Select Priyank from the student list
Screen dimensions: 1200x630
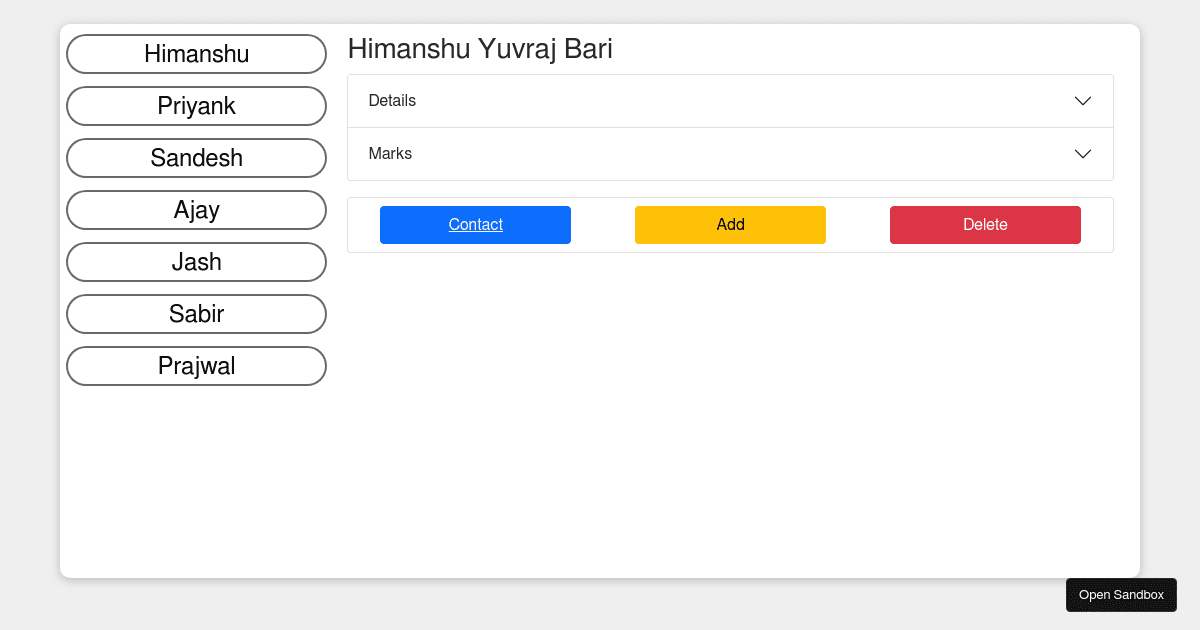click(196, 106)
